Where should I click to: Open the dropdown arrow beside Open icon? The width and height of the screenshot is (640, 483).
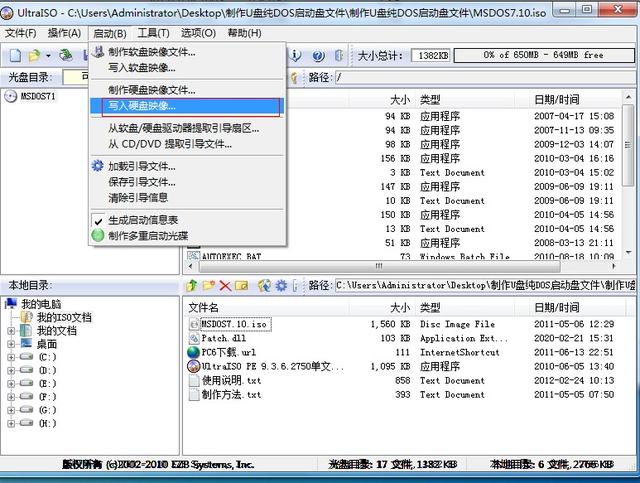pyautogui.click(x=48, y=56)
